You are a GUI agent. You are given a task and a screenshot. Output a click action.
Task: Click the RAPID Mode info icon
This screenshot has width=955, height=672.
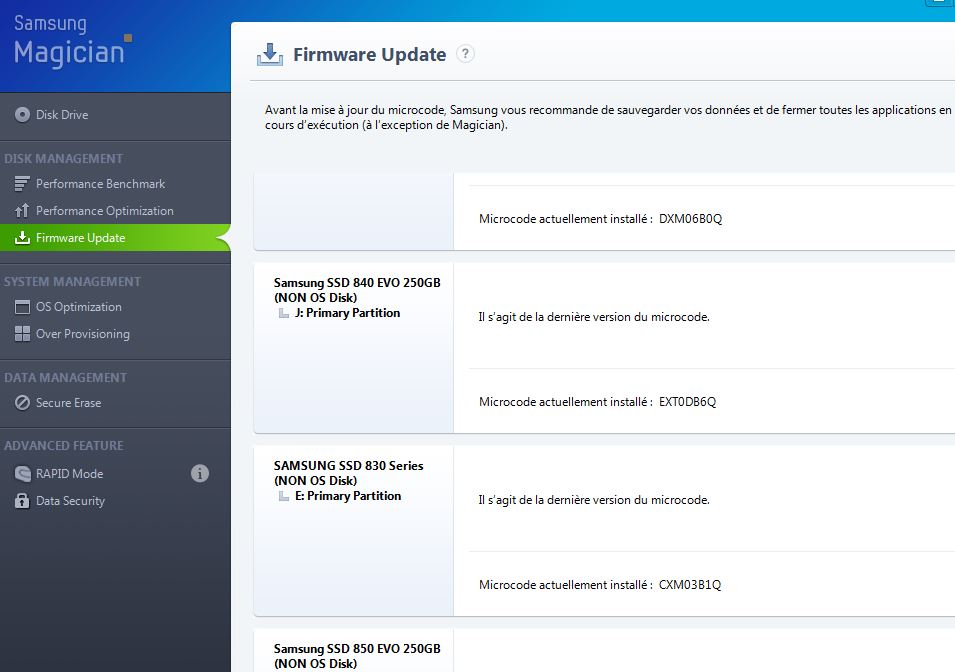click(200, 473)
